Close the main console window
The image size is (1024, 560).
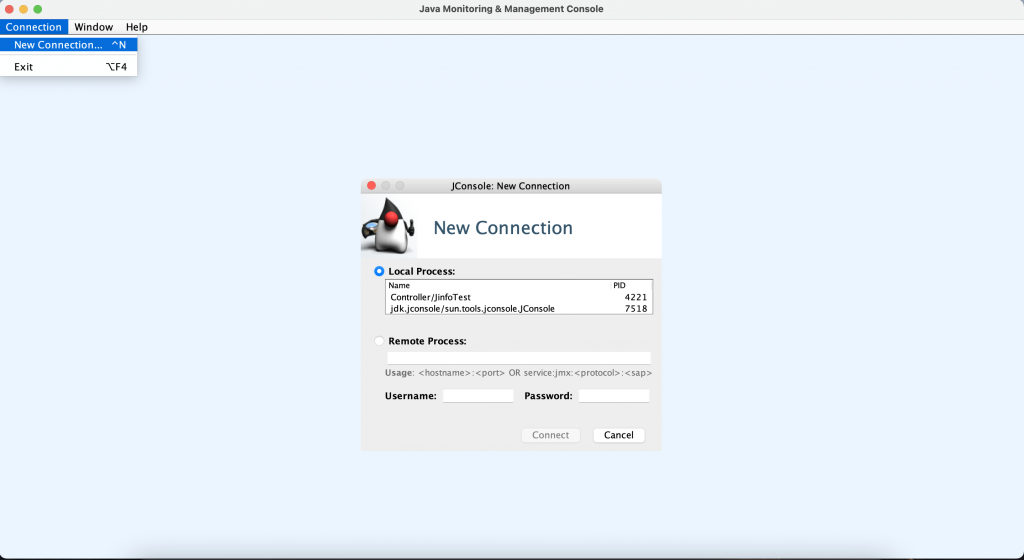pos(9,9)
